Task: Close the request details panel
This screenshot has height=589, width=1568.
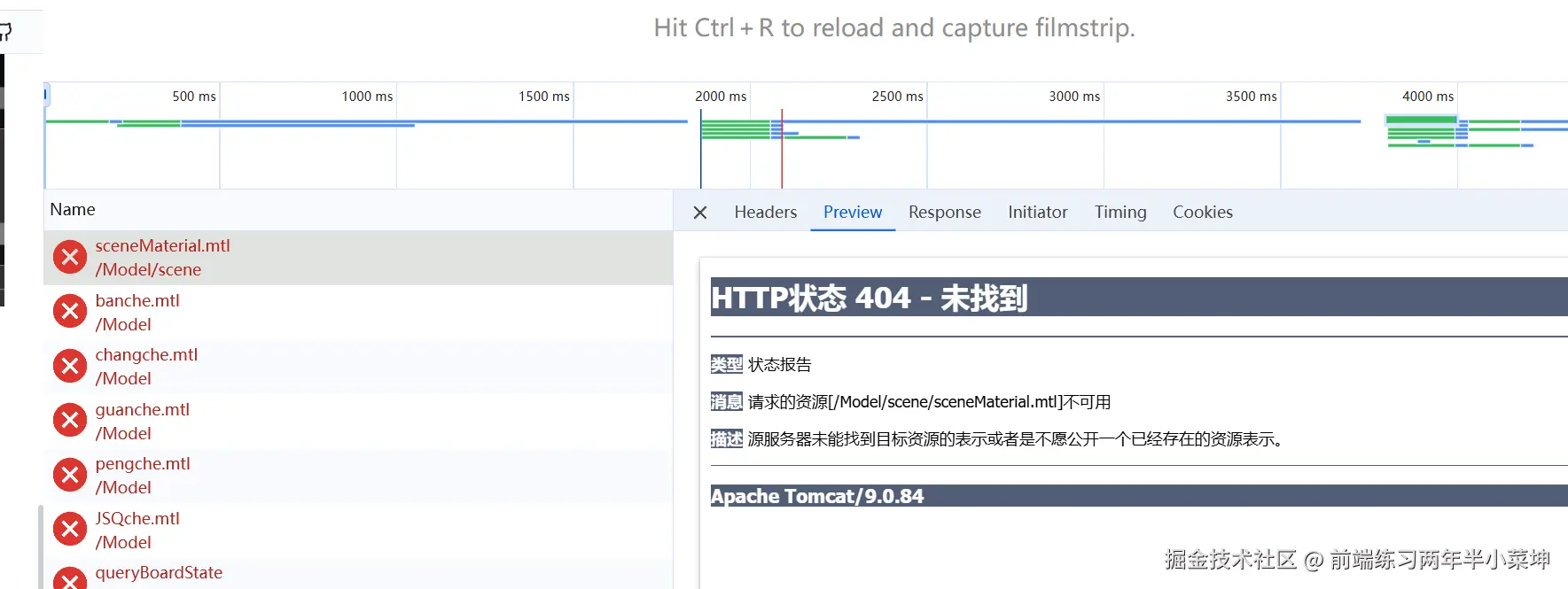Action: (x=700, y=213)
